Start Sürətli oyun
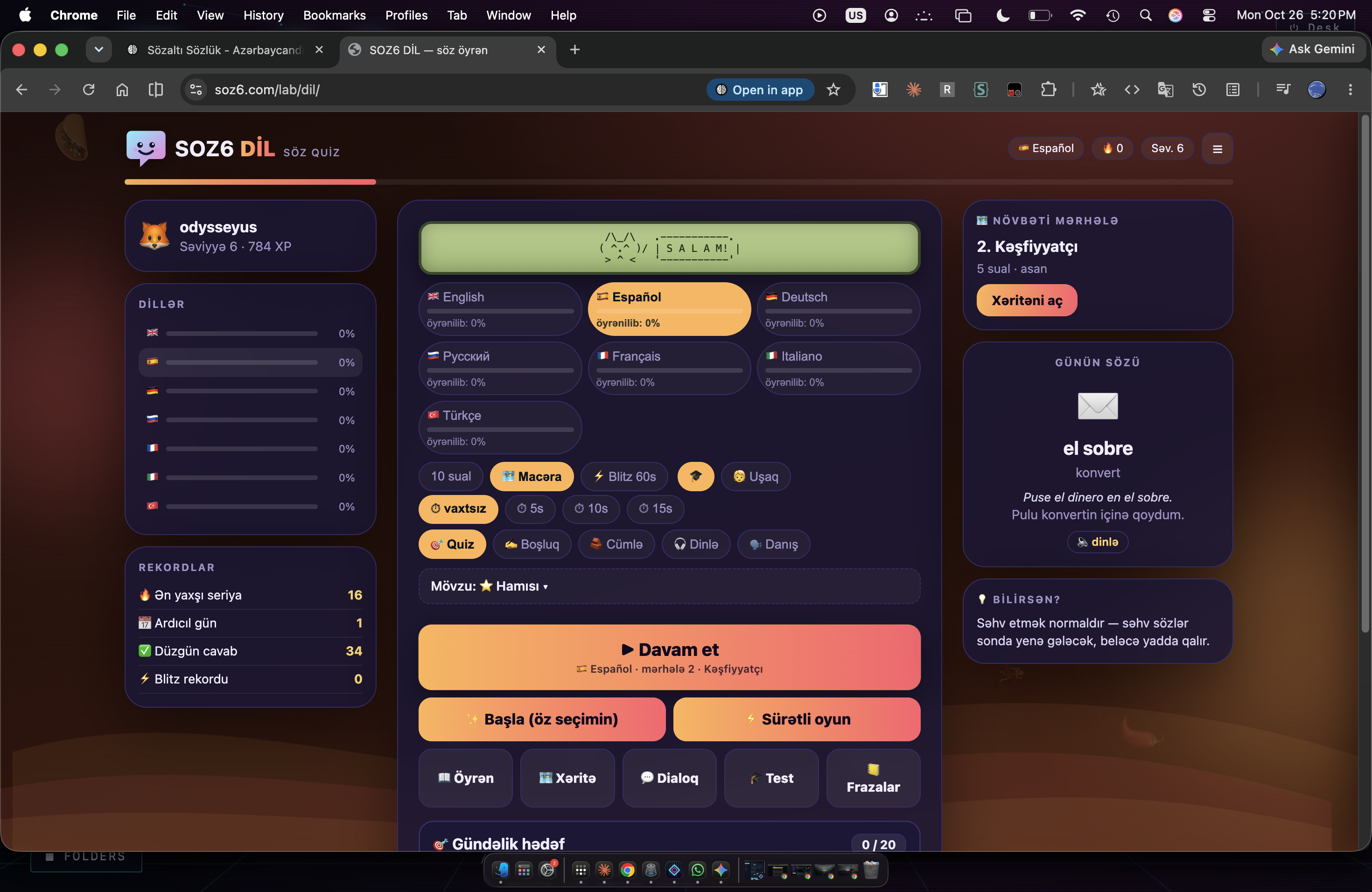 [797, 719]
